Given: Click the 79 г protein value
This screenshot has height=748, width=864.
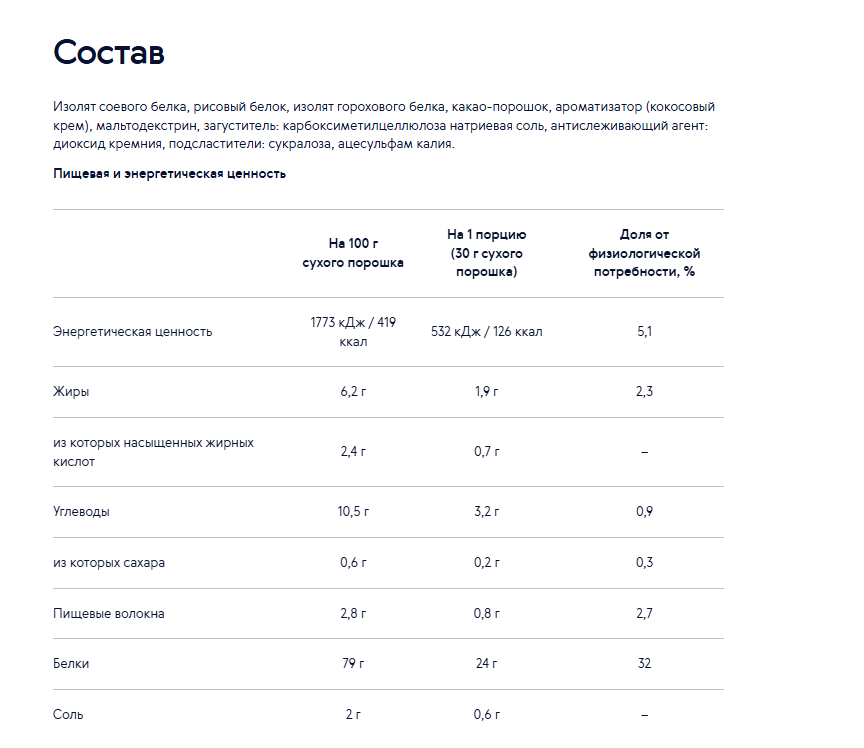Looking at the screenshot, I should click(353, 664).
